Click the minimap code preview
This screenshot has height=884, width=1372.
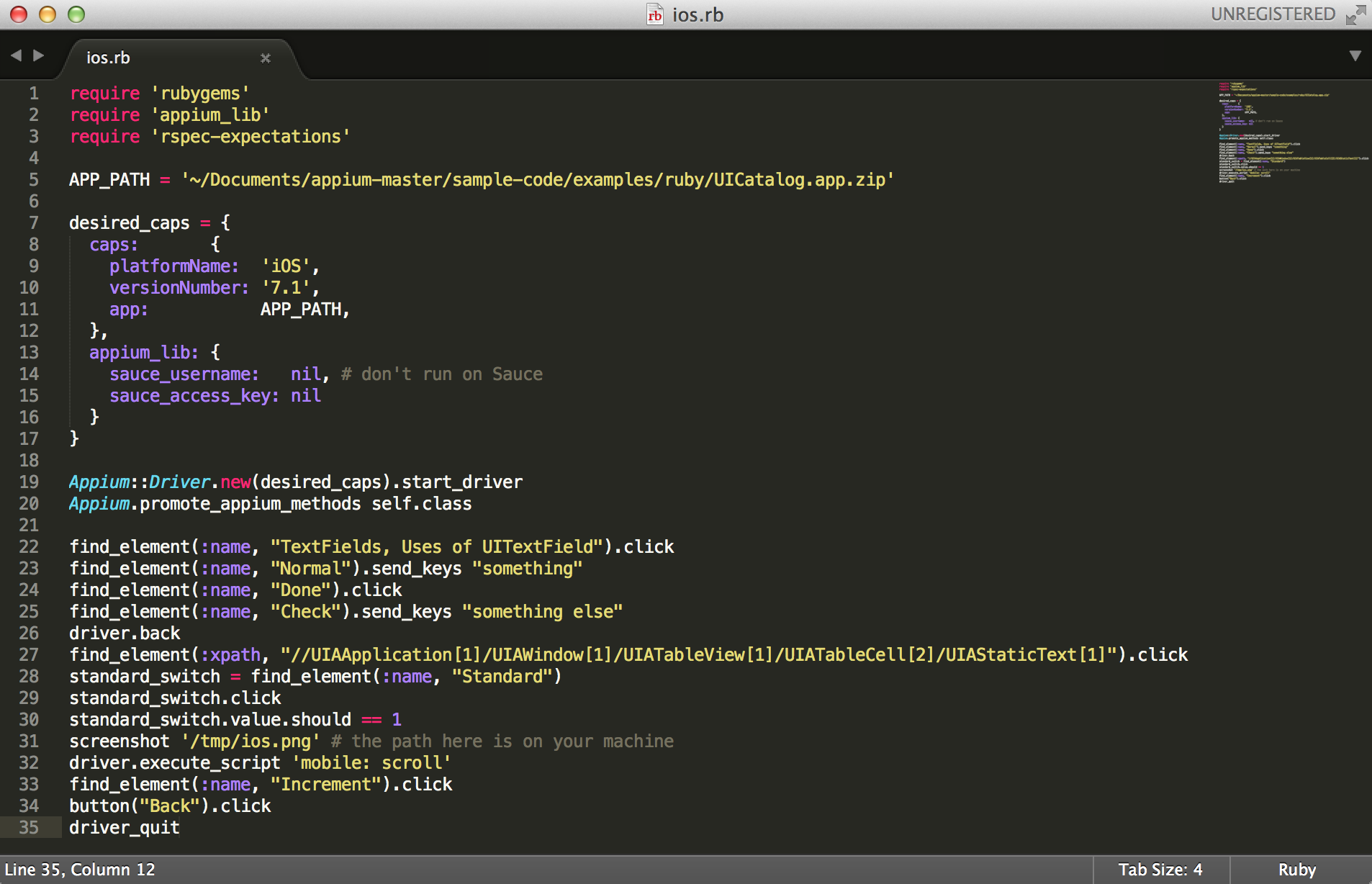click(1293, 133)
